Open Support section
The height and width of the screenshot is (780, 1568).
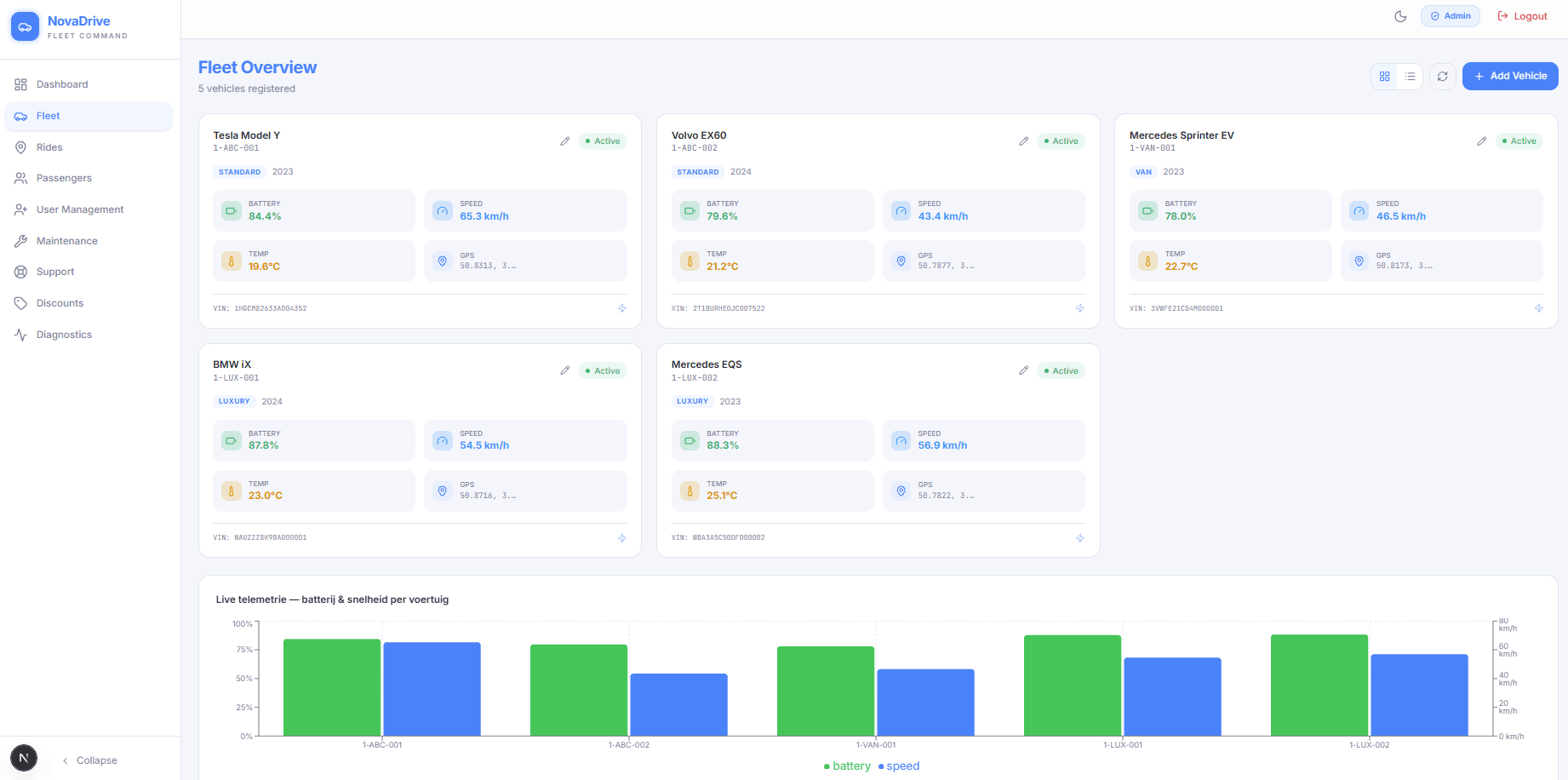tap(89, 272)
